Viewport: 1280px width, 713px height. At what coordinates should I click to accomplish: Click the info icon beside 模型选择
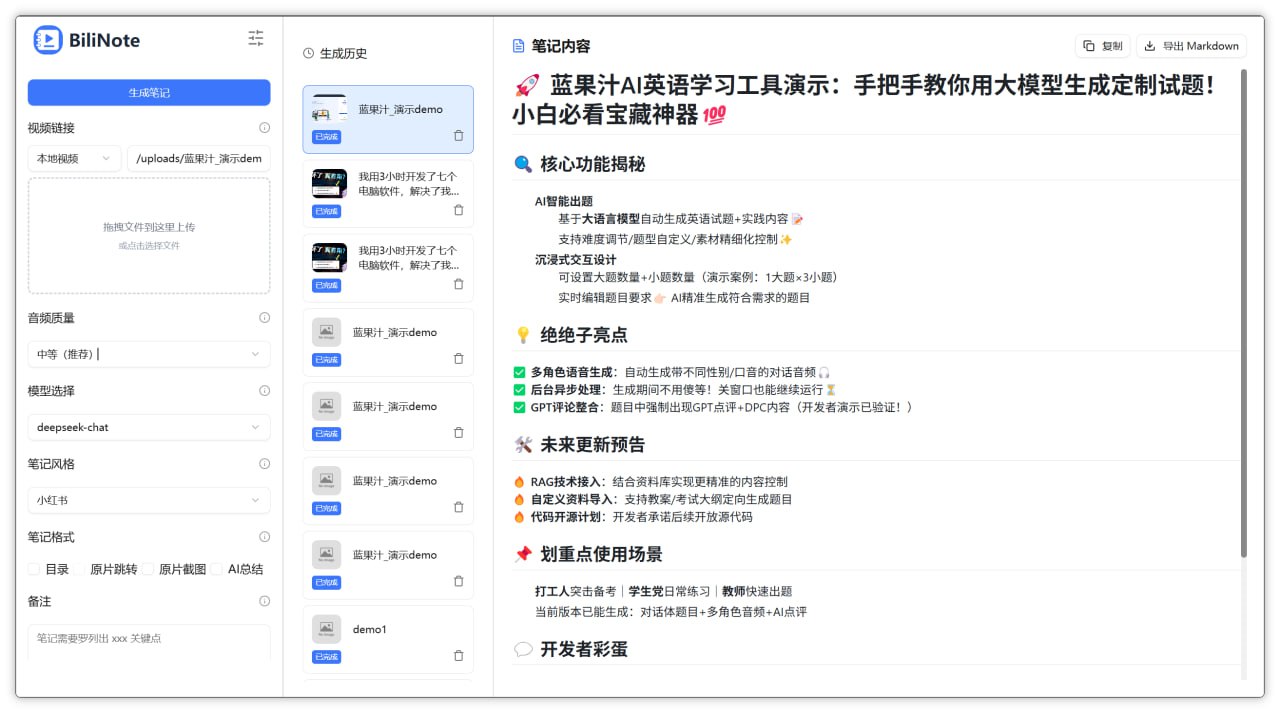coord(264,391)
